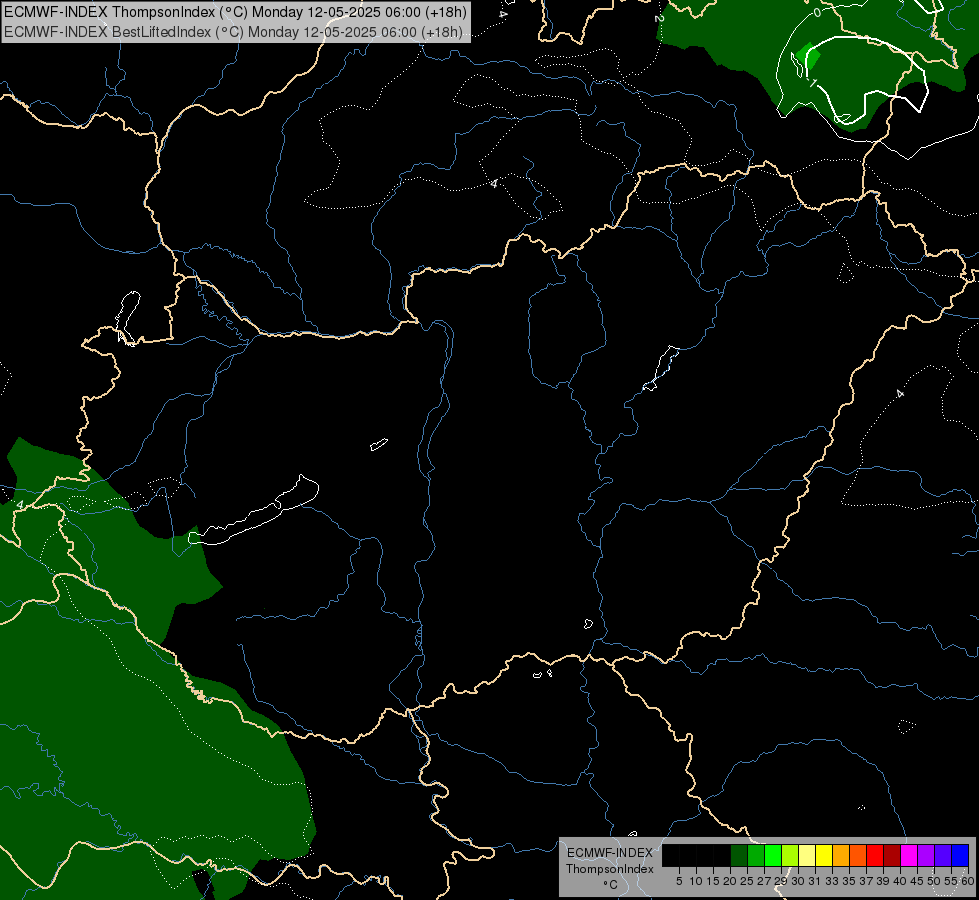Click the legend tick value 60

coord(968,881)
